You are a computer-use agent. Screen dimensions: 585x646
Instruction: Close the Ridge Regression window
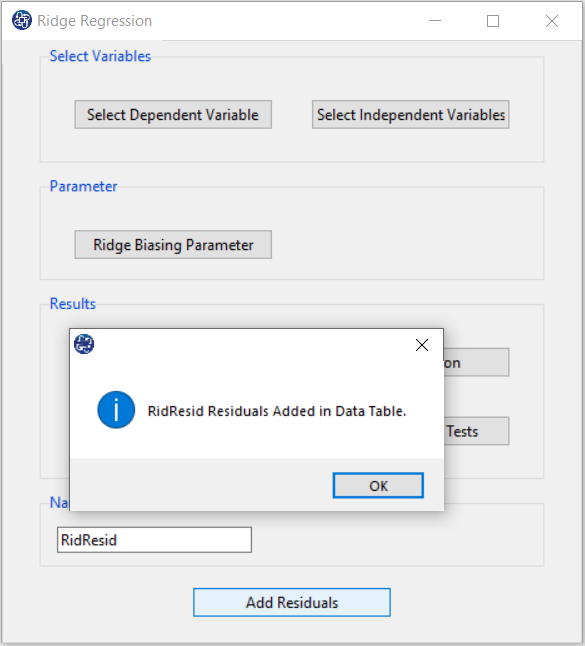coord(552,21)
